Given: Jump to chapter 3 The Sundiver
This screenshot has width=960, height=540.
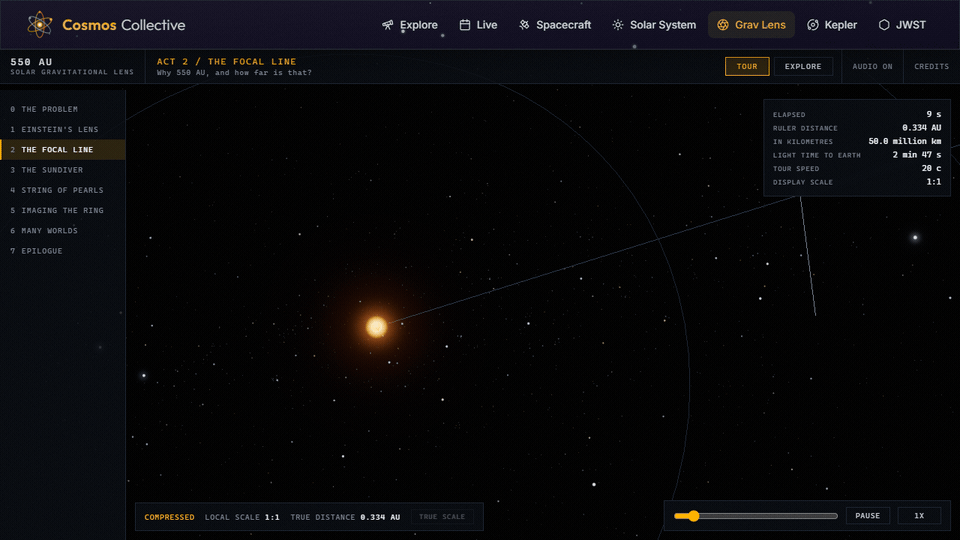Looking at the screenshot, I should [x=63, y=170].
